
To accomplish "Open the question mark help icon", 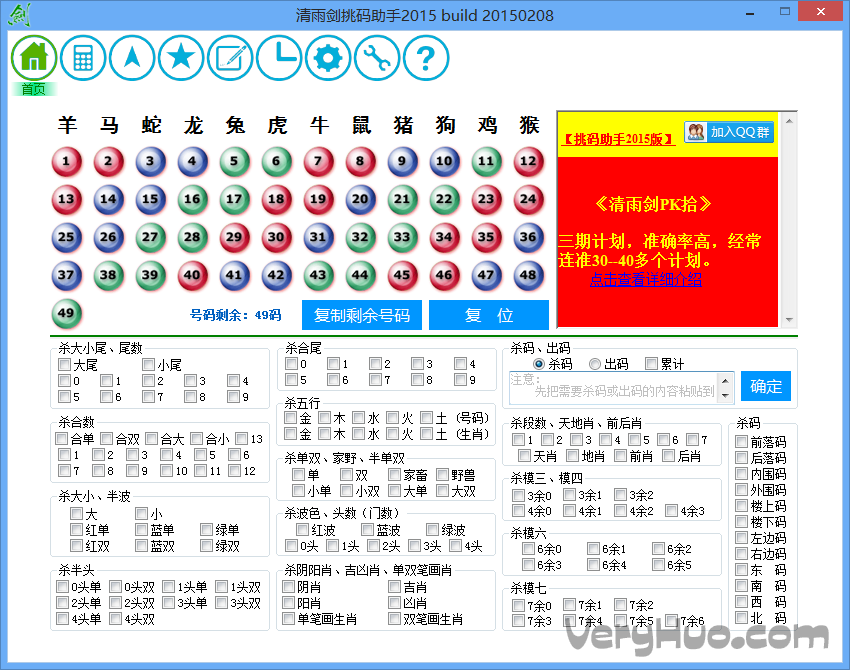I will point(426,58).
